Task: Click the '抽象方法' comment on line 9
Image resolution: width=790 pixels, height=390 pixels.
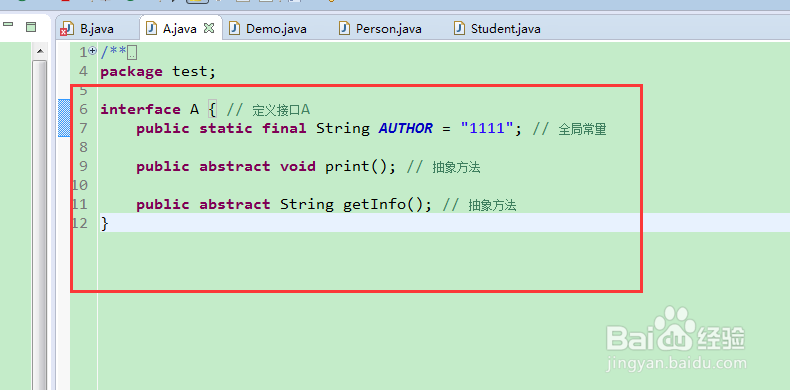Action: (x=456, y=168)
